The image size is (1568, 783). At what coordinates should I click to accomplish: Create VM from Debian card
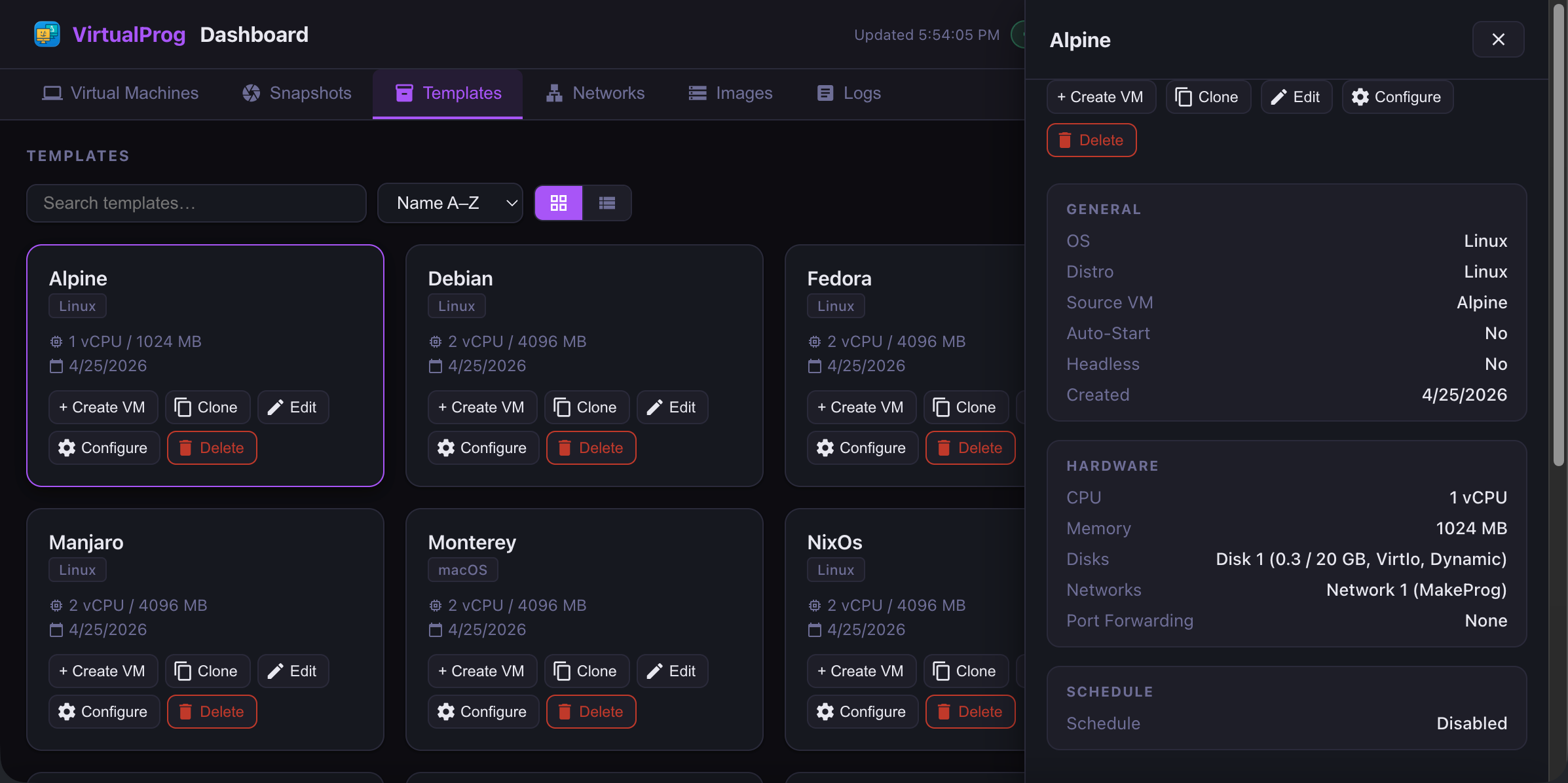pos(482,407)
